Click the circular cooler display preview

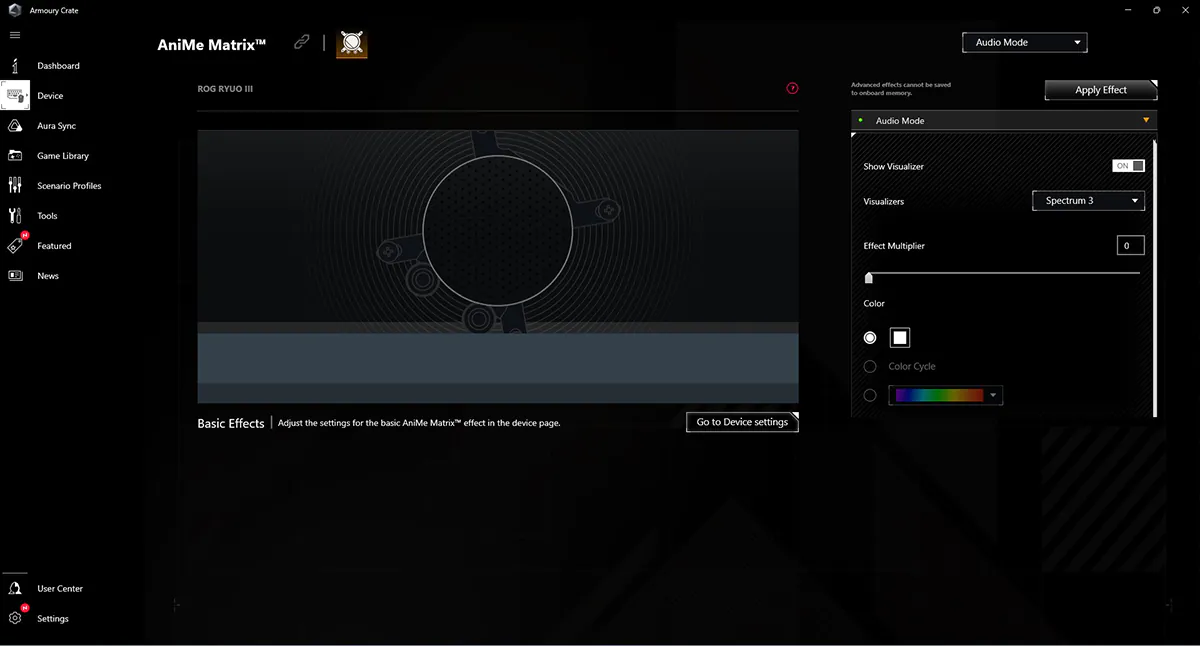[x=498, y=229]
